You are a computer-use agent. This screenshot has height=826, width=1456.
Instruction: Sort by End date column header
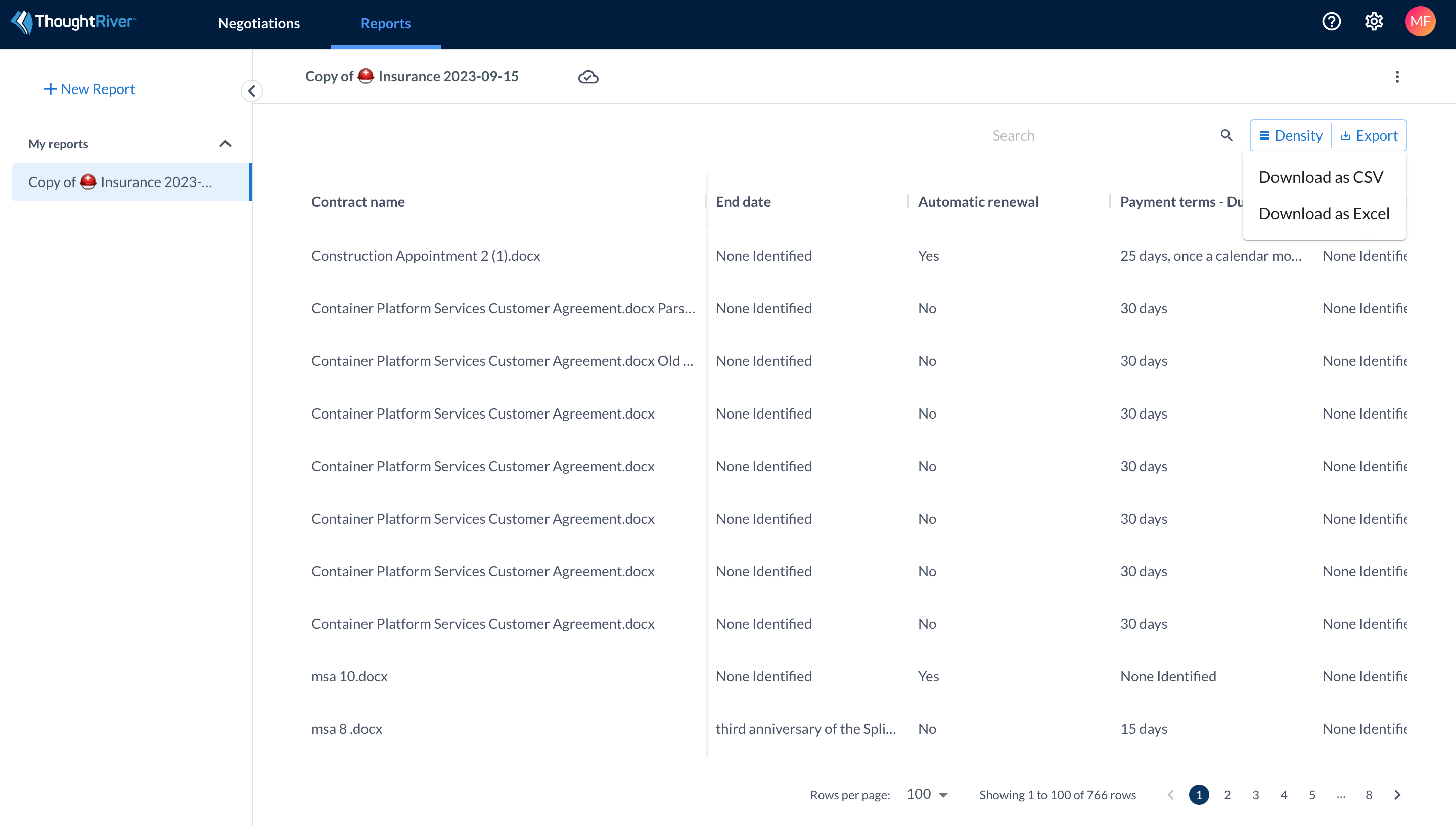point(743,202)
